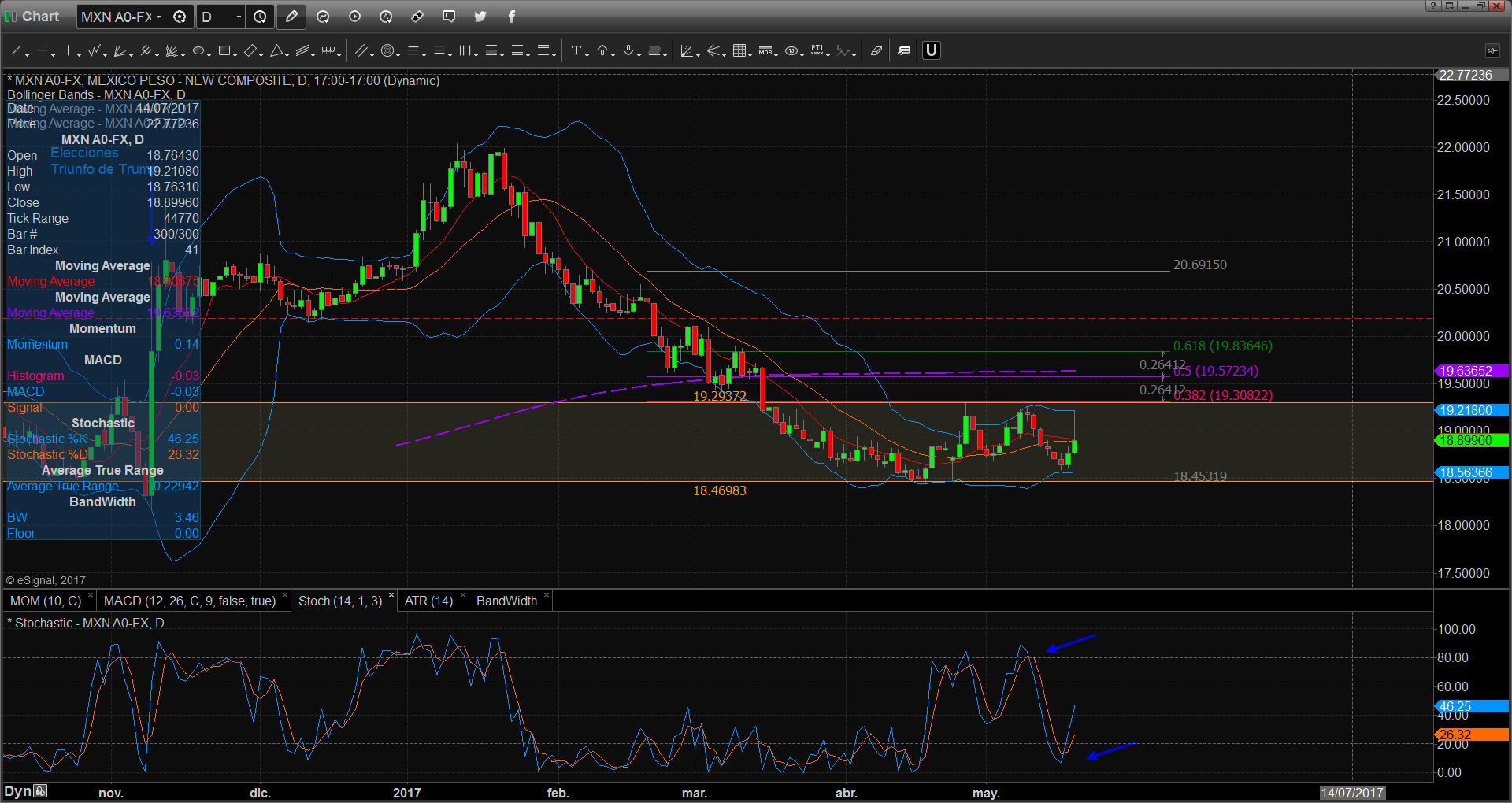Select the Ellipse drawing tool
1512x803 pixels.
(198, 51)
